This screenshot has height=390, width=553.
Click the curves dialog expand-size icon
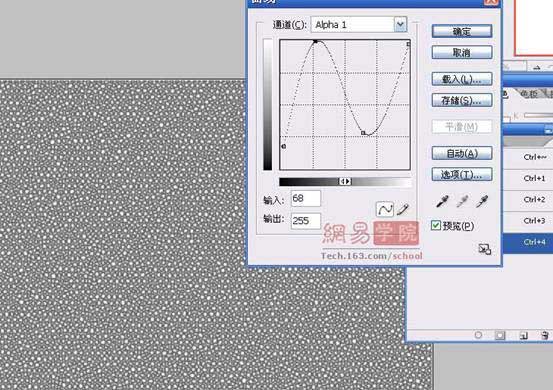[485, 249]
